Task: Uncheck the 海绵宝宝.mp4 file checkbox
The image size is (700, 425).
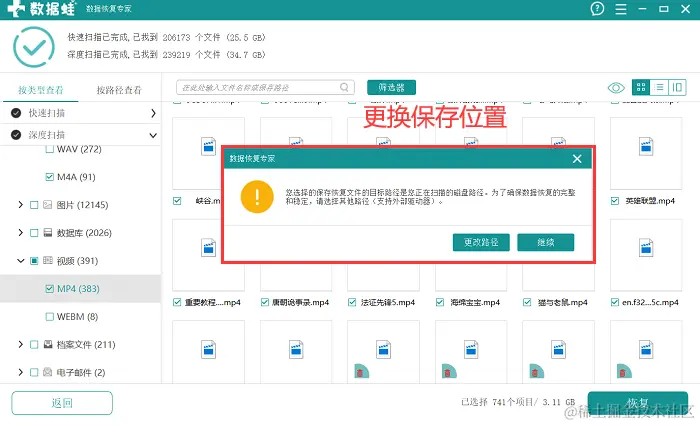Action: (x=440, y=303)
